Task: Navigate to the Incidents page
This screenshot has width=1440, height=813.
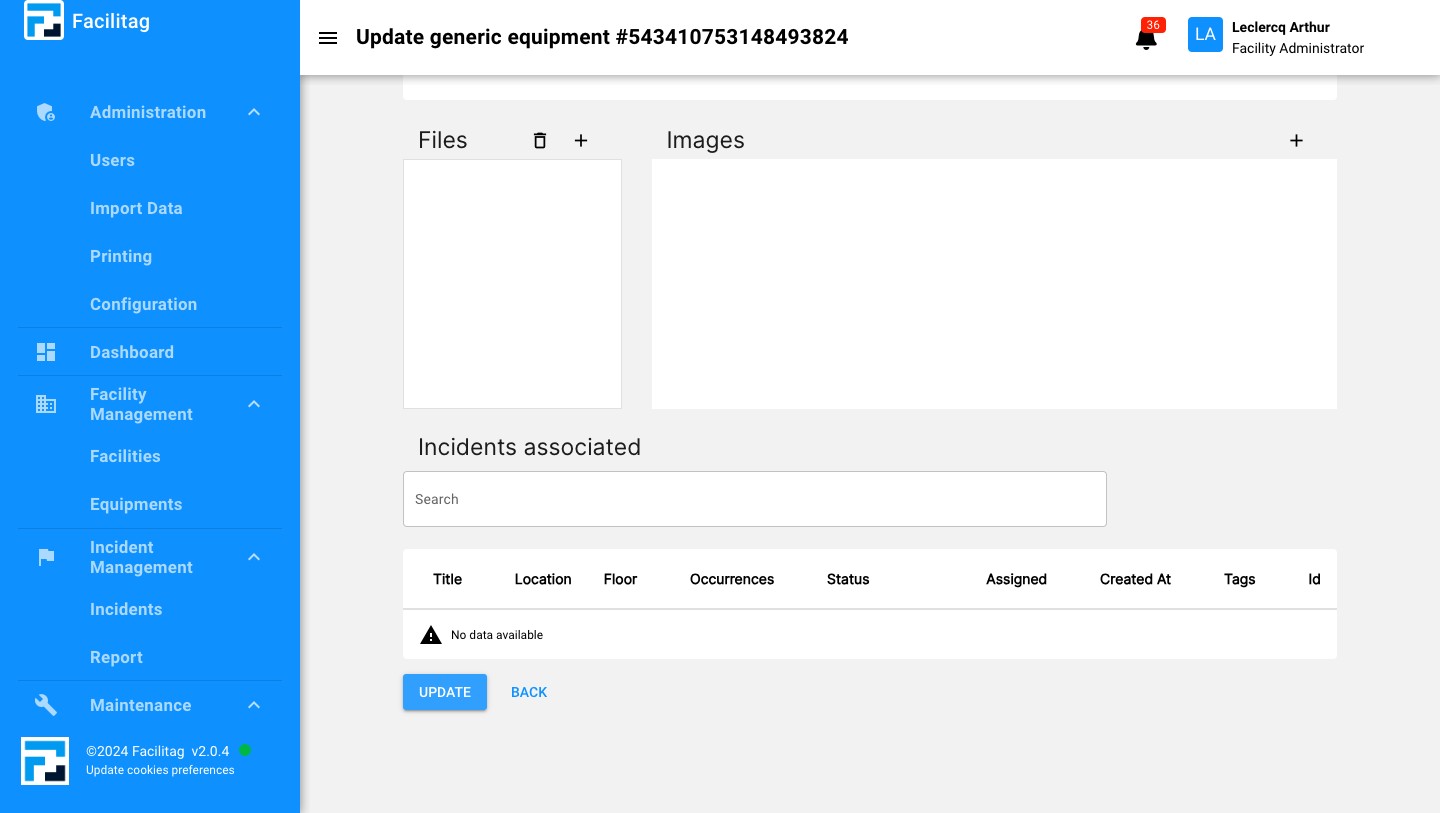Action: tap(126, 609)
